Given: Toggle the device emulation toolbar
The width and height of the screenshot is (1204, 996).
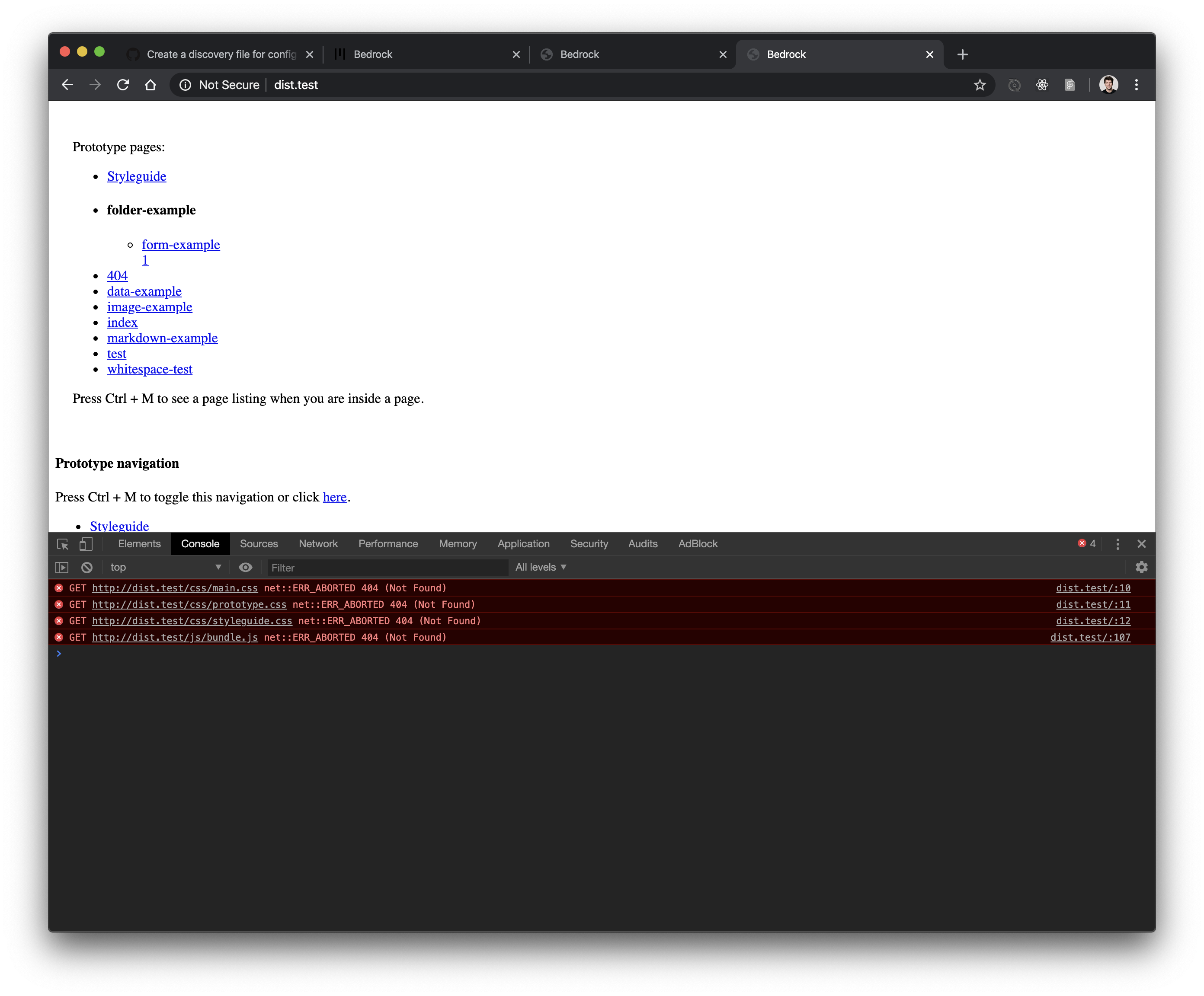Looking at the screenshot, I should 86,544.
